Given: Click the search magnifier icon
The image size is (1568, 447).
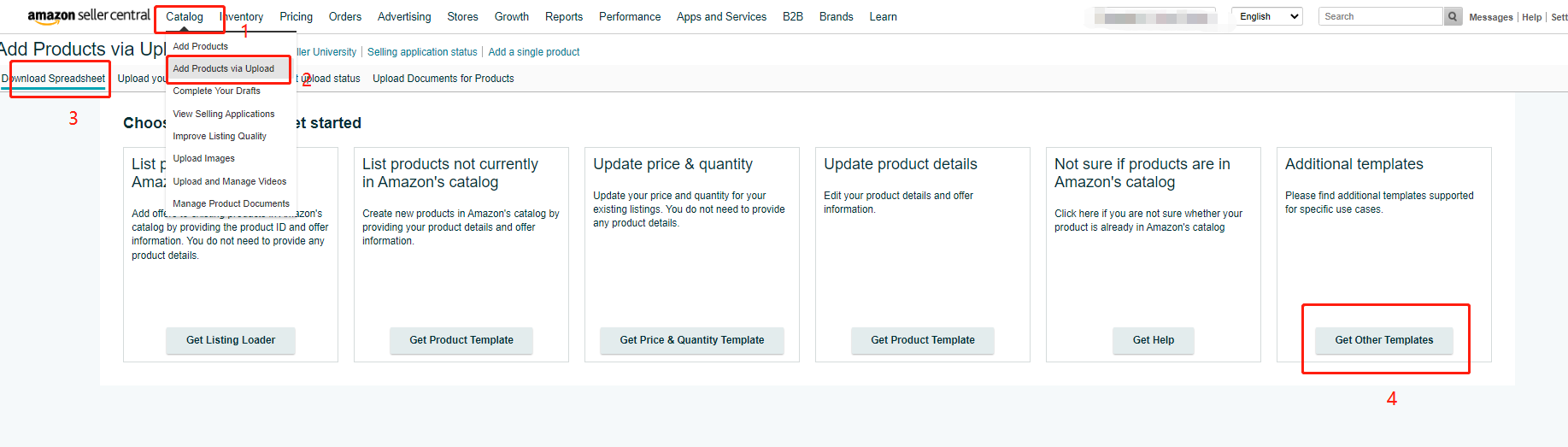Looking at the screenshot, I should pos(1453,16).
